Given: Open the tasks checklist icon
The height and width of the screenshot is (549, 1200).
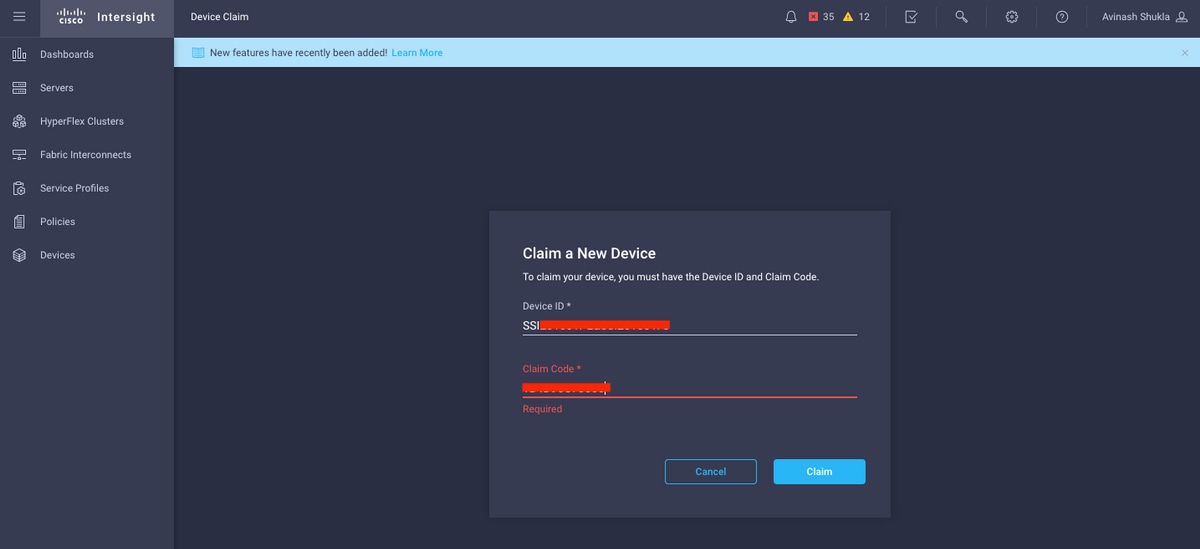Looking at the screenshot, I should [911, 17].
